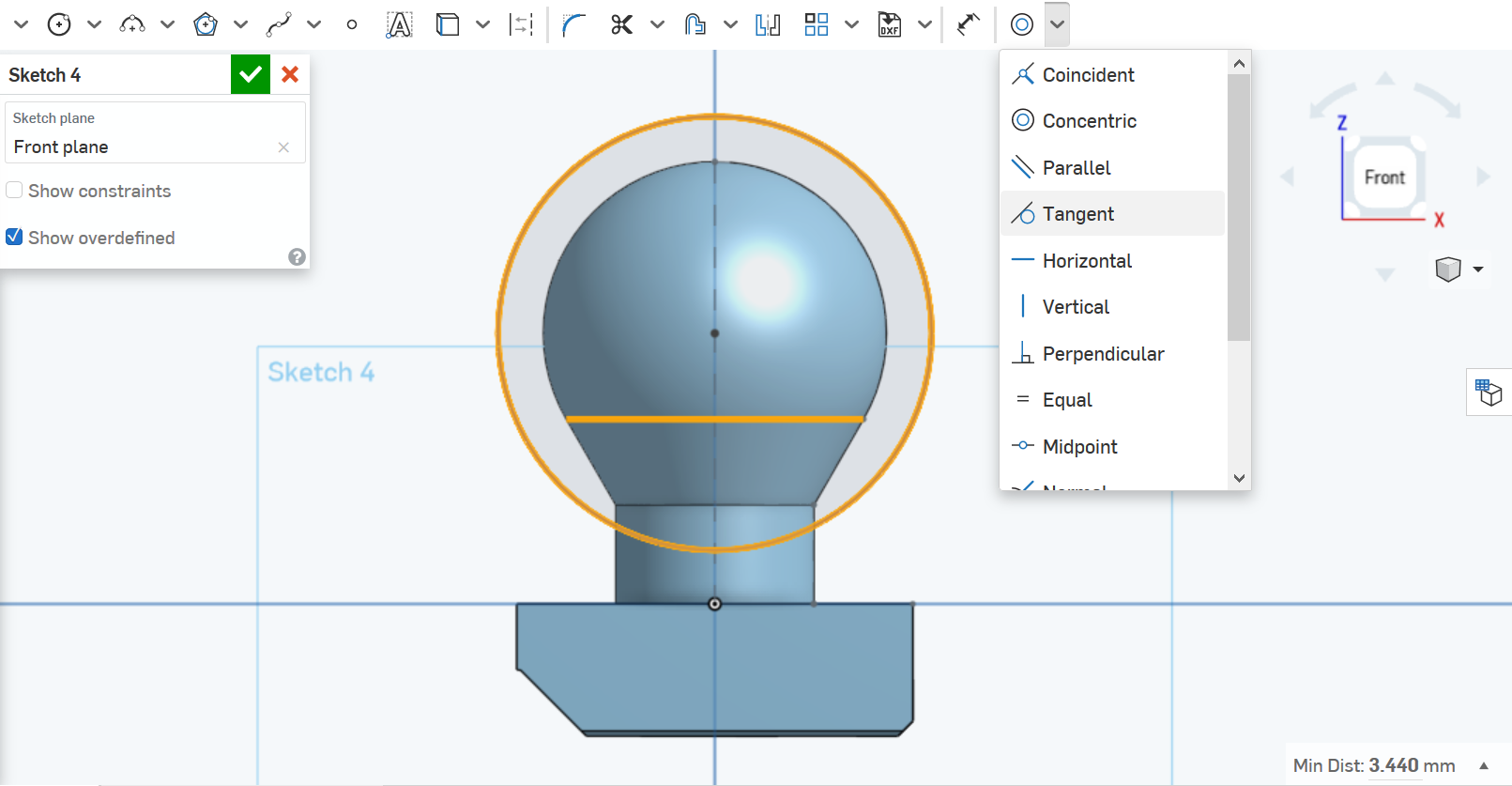
Task: Cancel Sketch 4 with red X
Action: pos(290,74)
